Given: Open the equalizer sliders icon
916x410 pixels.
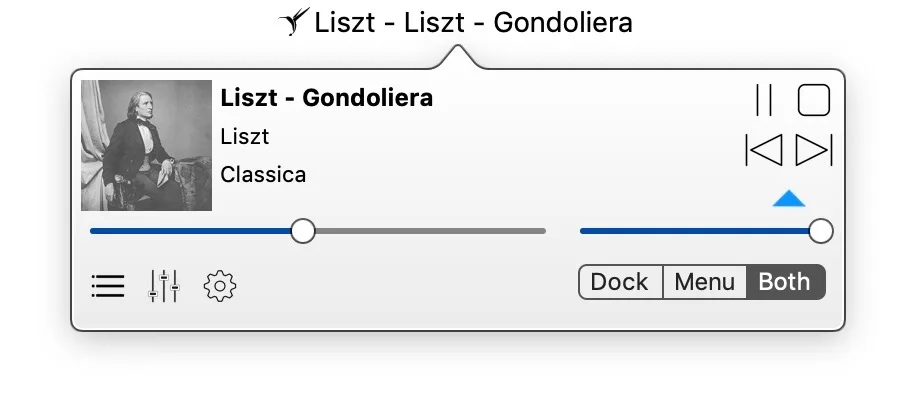Looking at the screenshot, I should pos(163,286).
